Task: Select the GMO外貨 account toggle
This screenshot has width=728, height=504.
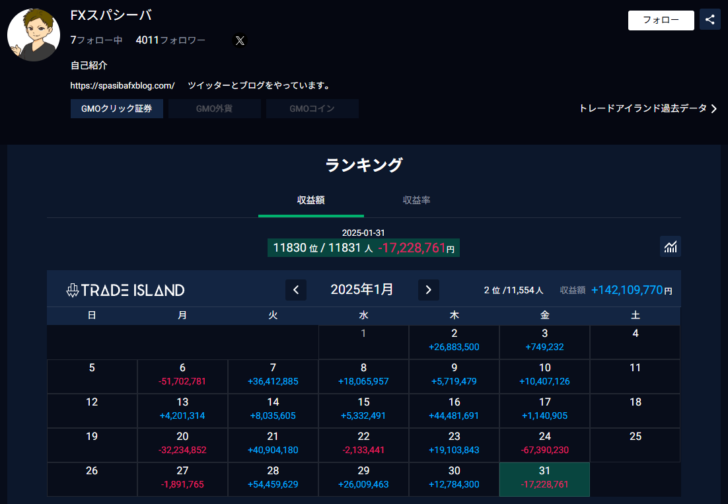Action: pyautogui.click(x=214, y=109)
